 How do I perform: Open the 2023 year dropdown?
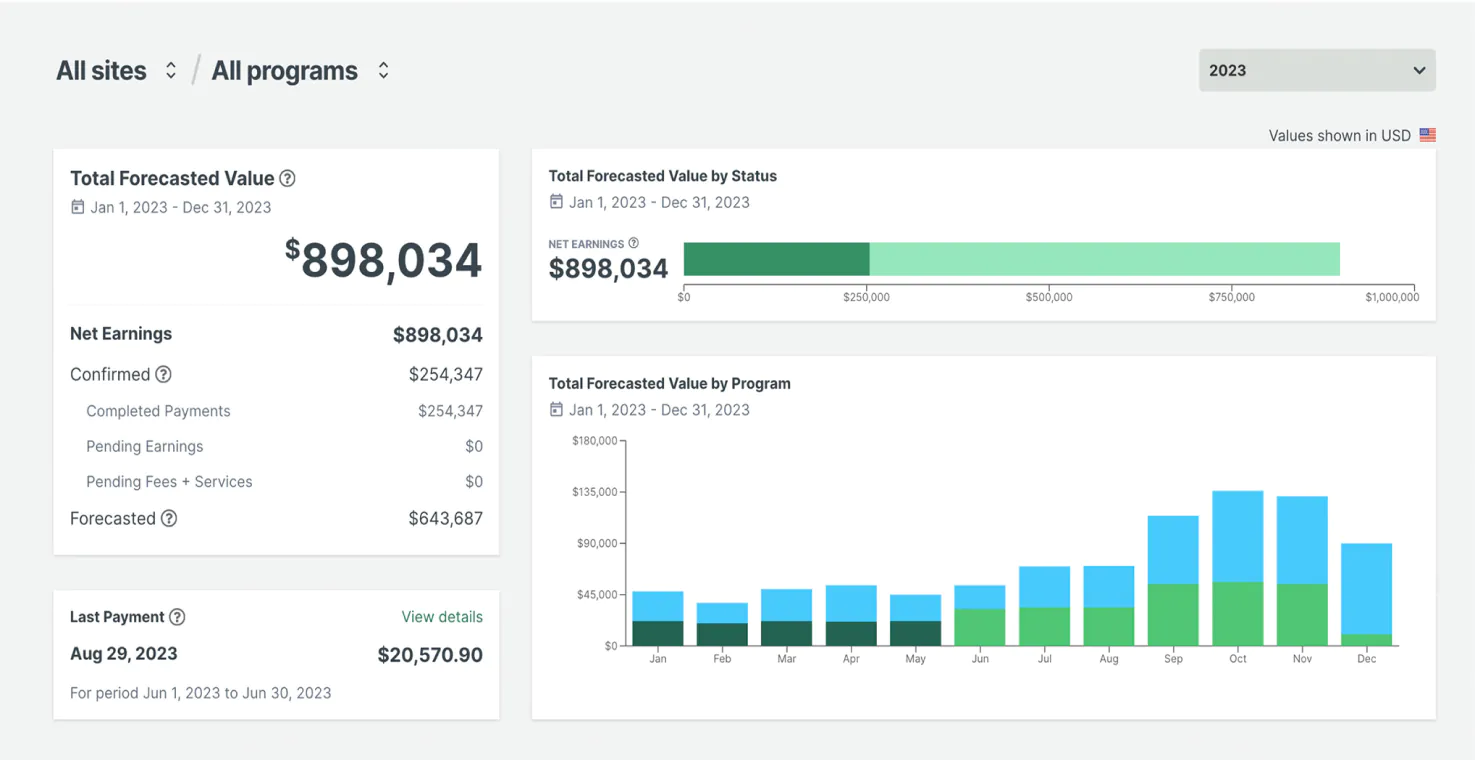point(1316,70)
